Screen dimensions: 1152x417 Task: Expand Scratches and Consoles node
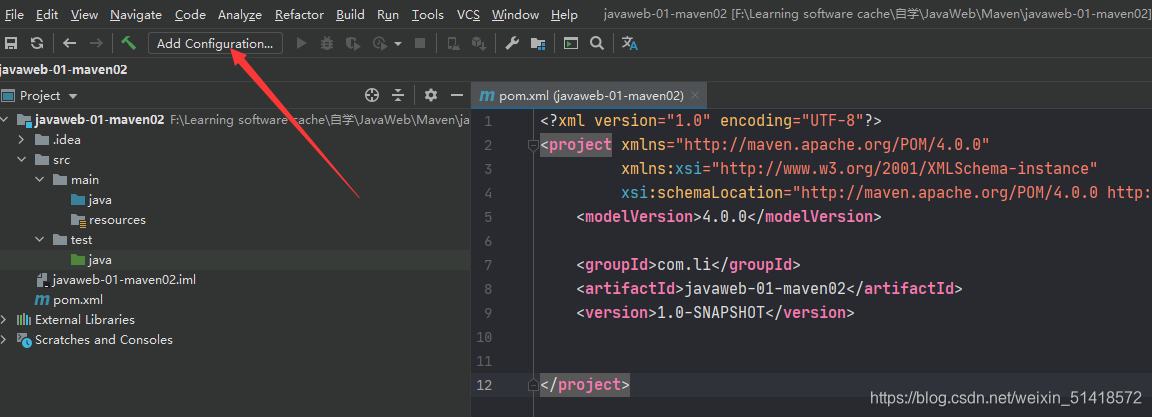pyautogui.click(x=4, y=340)
